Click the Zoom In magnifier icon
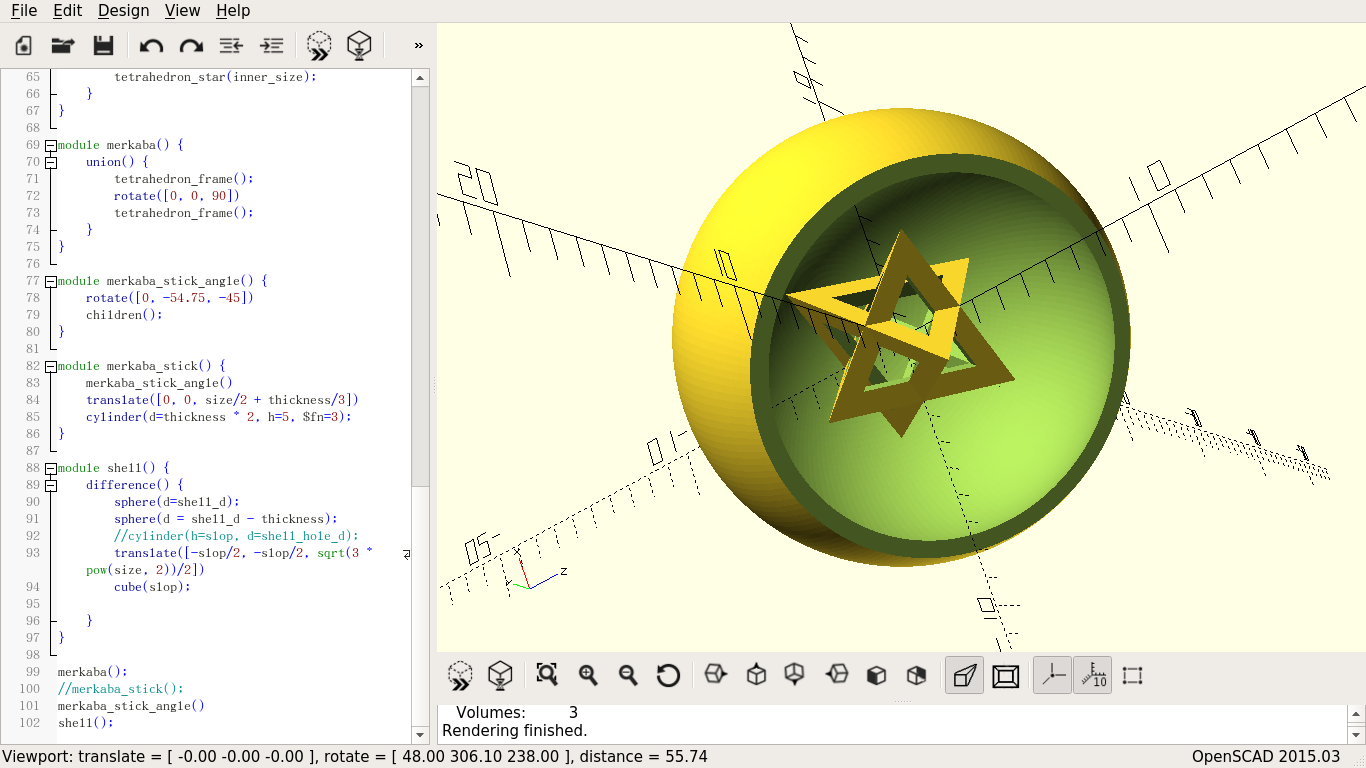The width and height of the screenshot is (1366, 768). coord(588,675)
